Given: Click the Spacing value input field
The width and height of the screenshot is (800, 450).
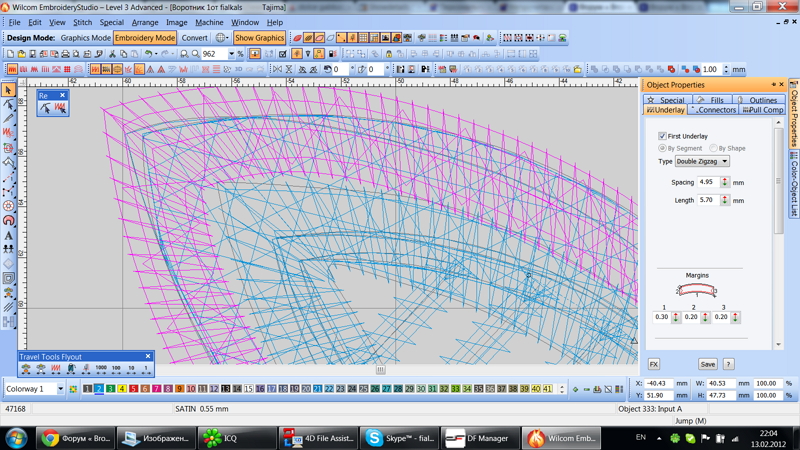Looking at the screenshot, I should point(707,183).
